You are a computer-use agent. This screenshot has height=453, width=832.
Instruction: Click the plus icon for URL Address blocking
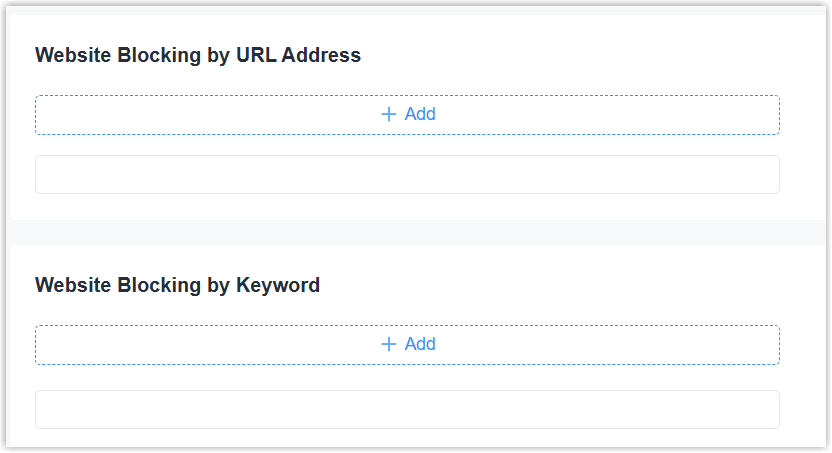coord(389,114)
